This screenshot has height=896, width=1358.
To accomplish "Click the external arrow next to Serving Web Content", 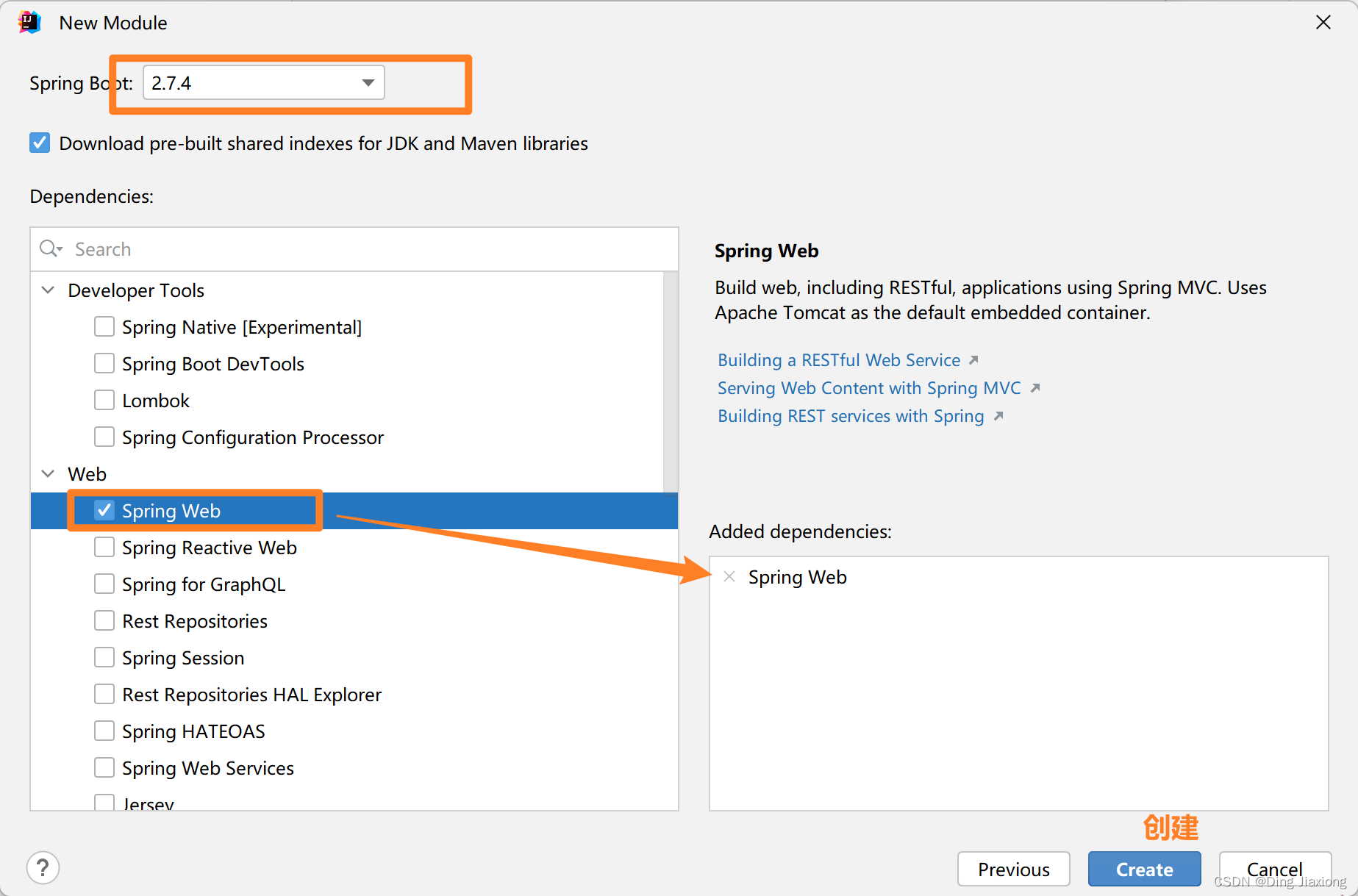I will [1035, 388].
